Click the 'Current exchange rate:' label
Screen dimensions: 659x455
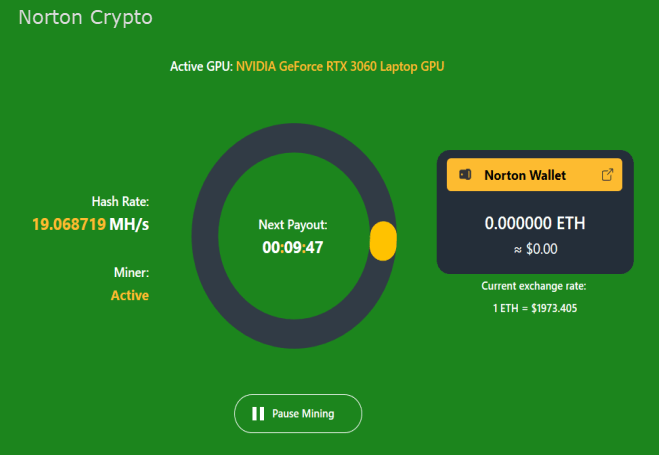click(534, 286)
